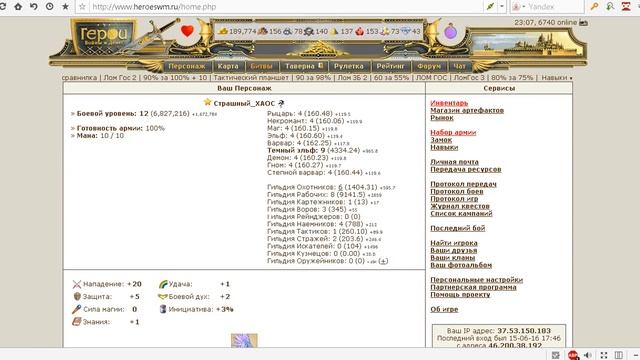Click the mercury resource icon showing 140
Screen dimensions: 640x360
309,31
